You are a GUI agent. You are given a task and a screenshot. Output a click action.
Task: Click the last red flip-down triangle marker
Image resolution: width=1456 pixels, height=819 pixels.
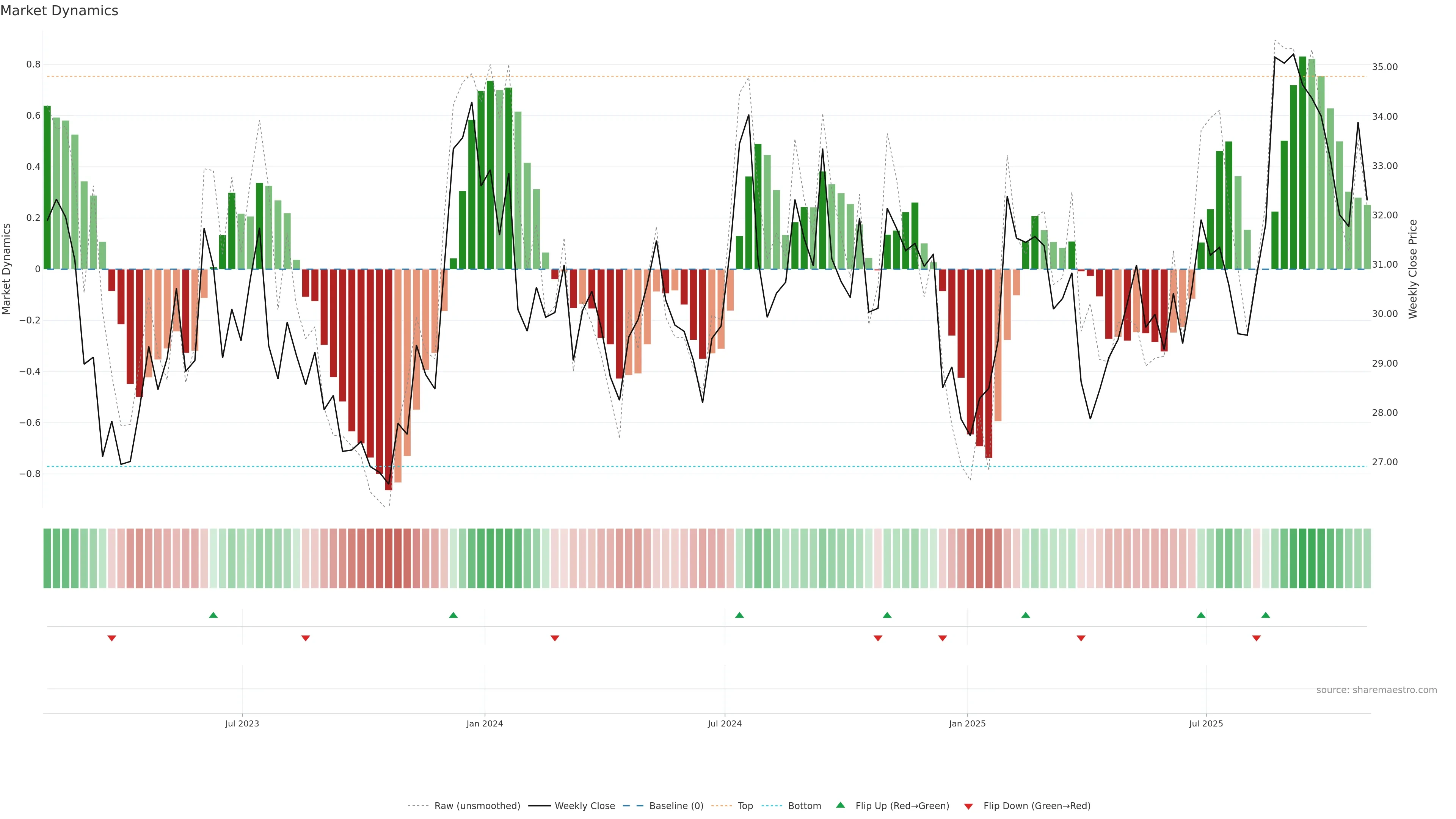tap(1257, 638)
